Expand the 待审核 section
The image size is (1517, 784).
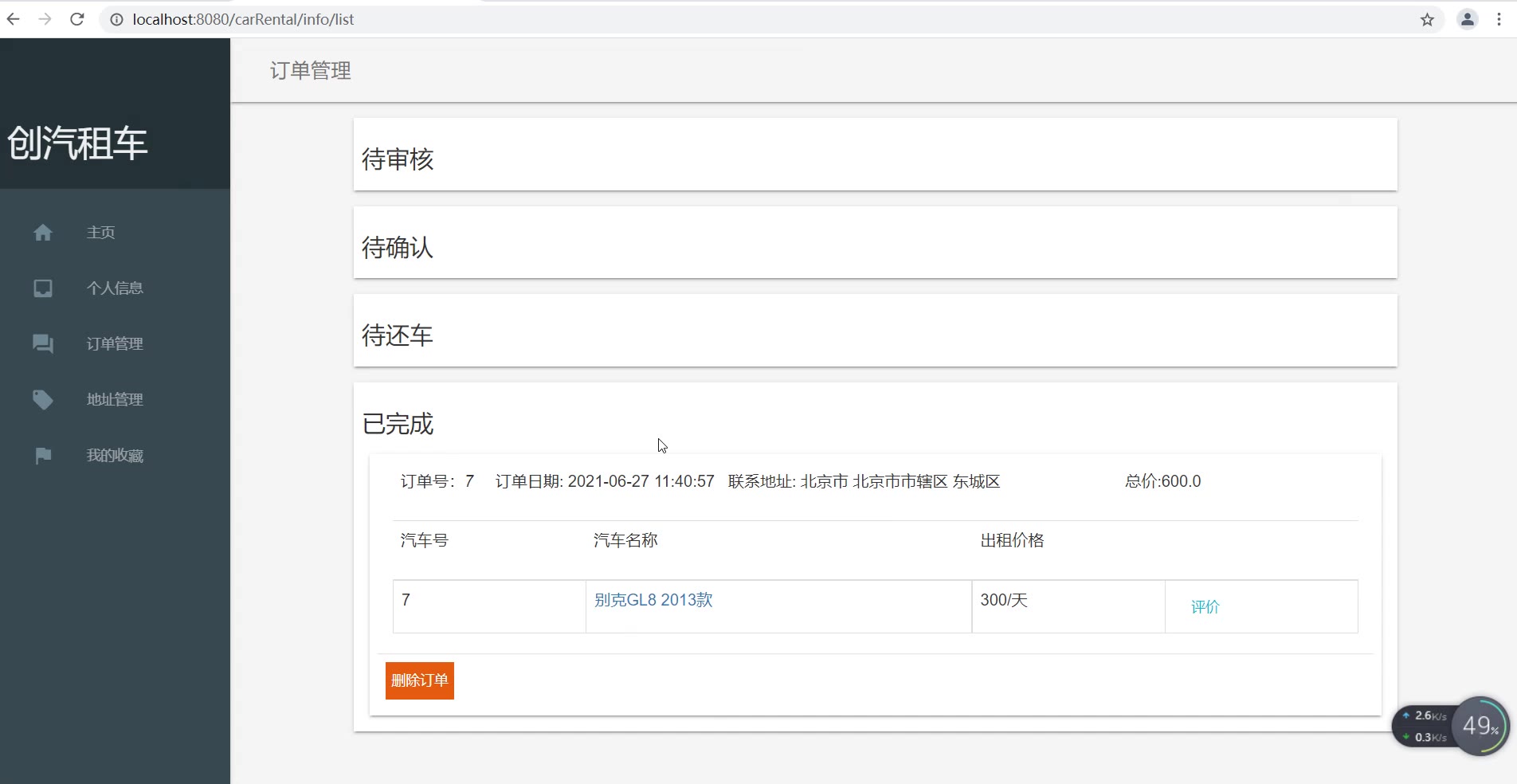pyautogui.click(x=875, y=155)
